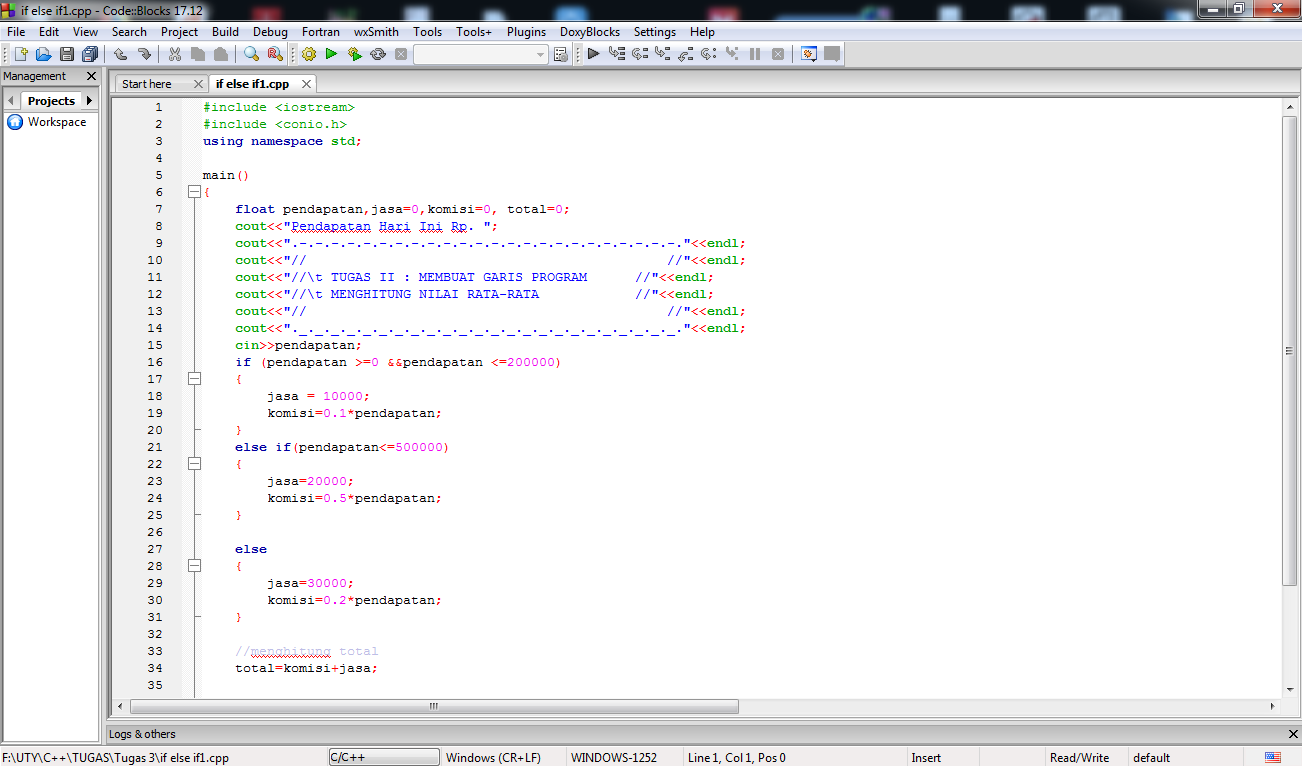Open the Settings menu
Viewport: 1302px width, 766px height.
655,32
